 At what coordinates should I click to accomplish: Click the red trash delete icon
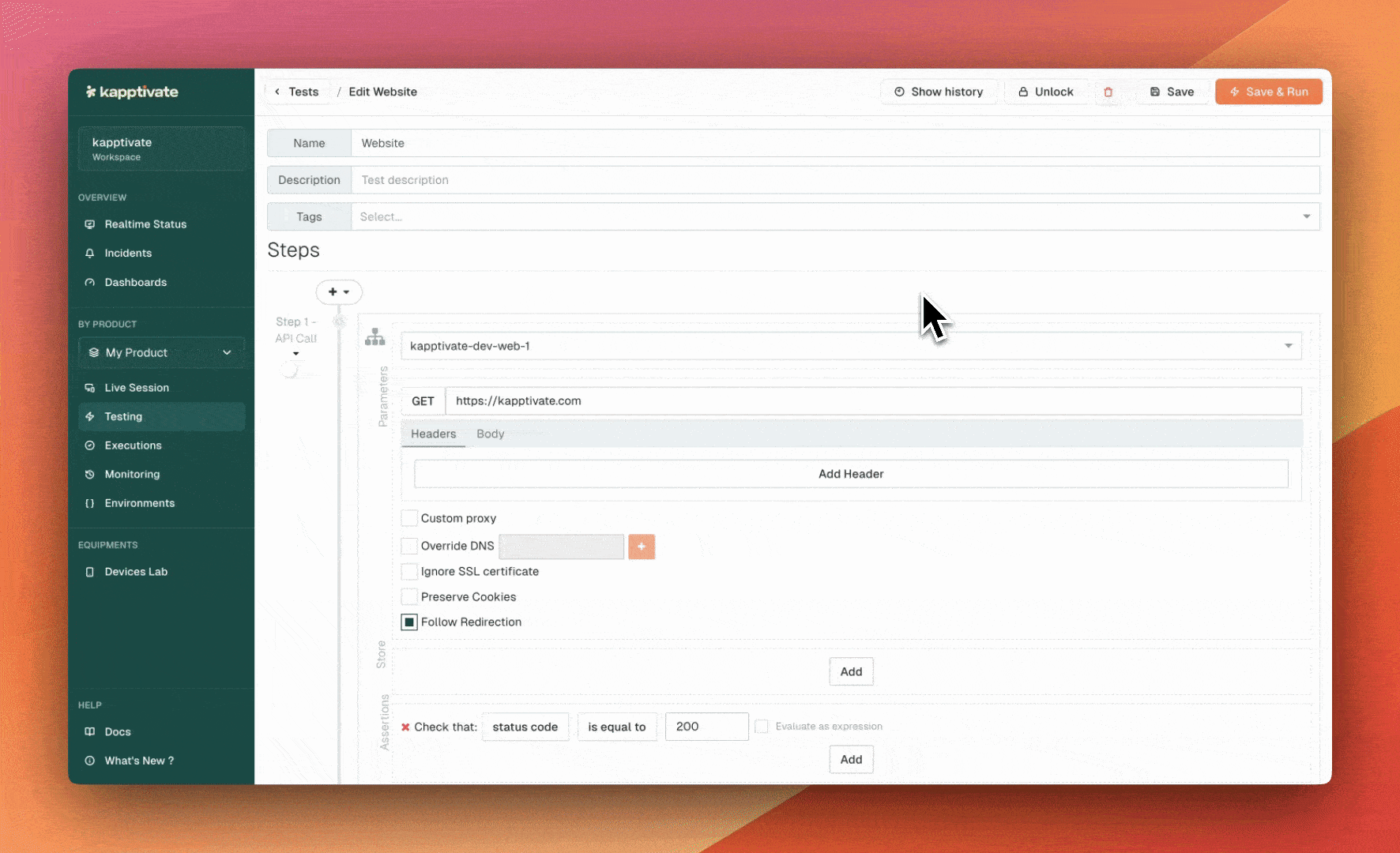tap(1108, 92)
